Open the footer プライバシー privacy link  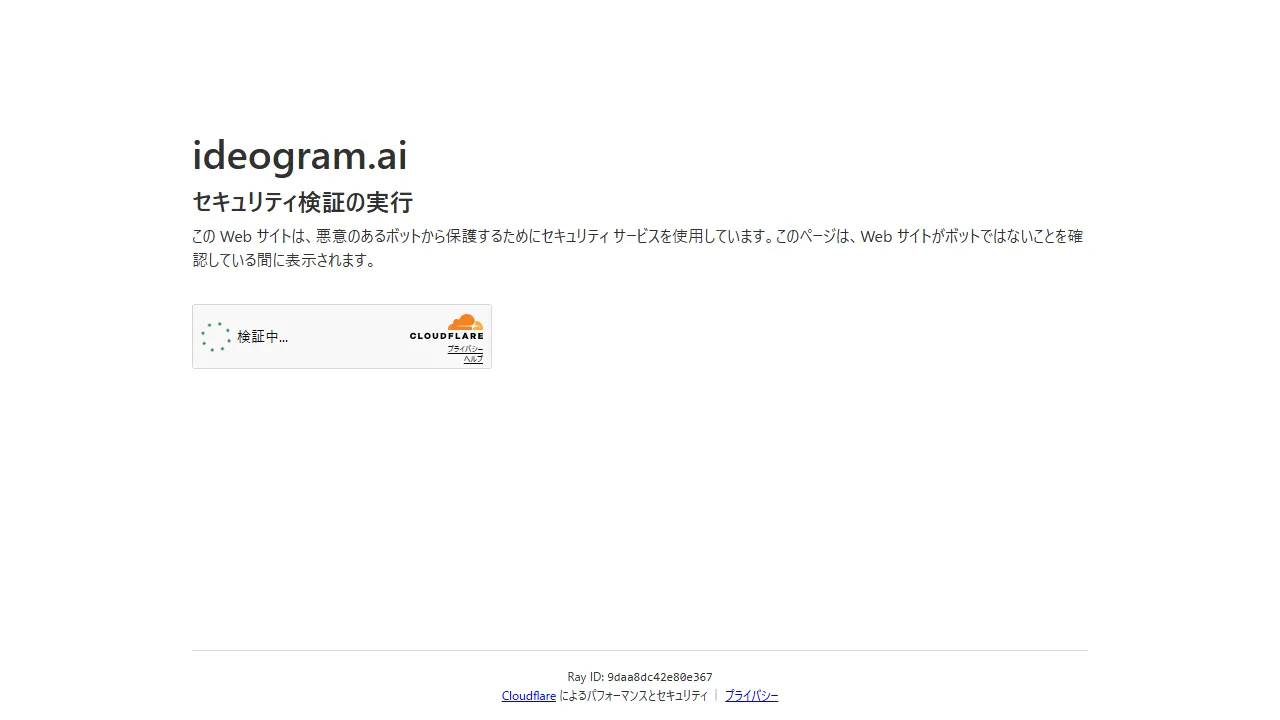point(751,695)
